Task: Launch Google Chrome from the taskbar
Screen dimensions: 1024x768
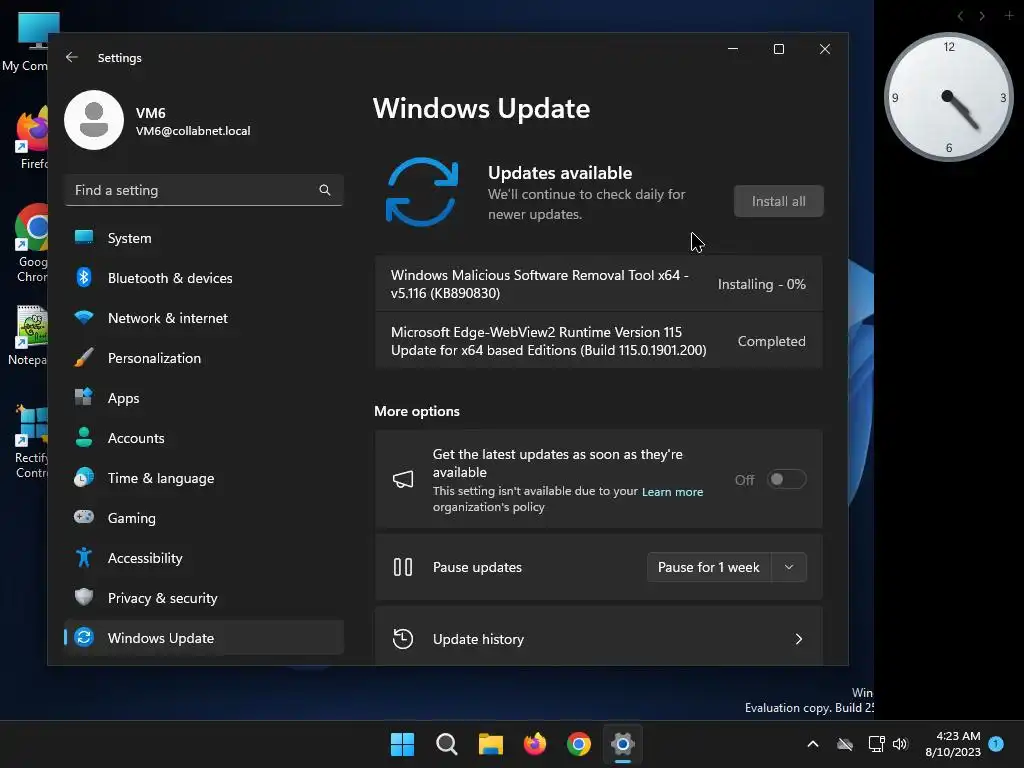Action: pos(579,744)
